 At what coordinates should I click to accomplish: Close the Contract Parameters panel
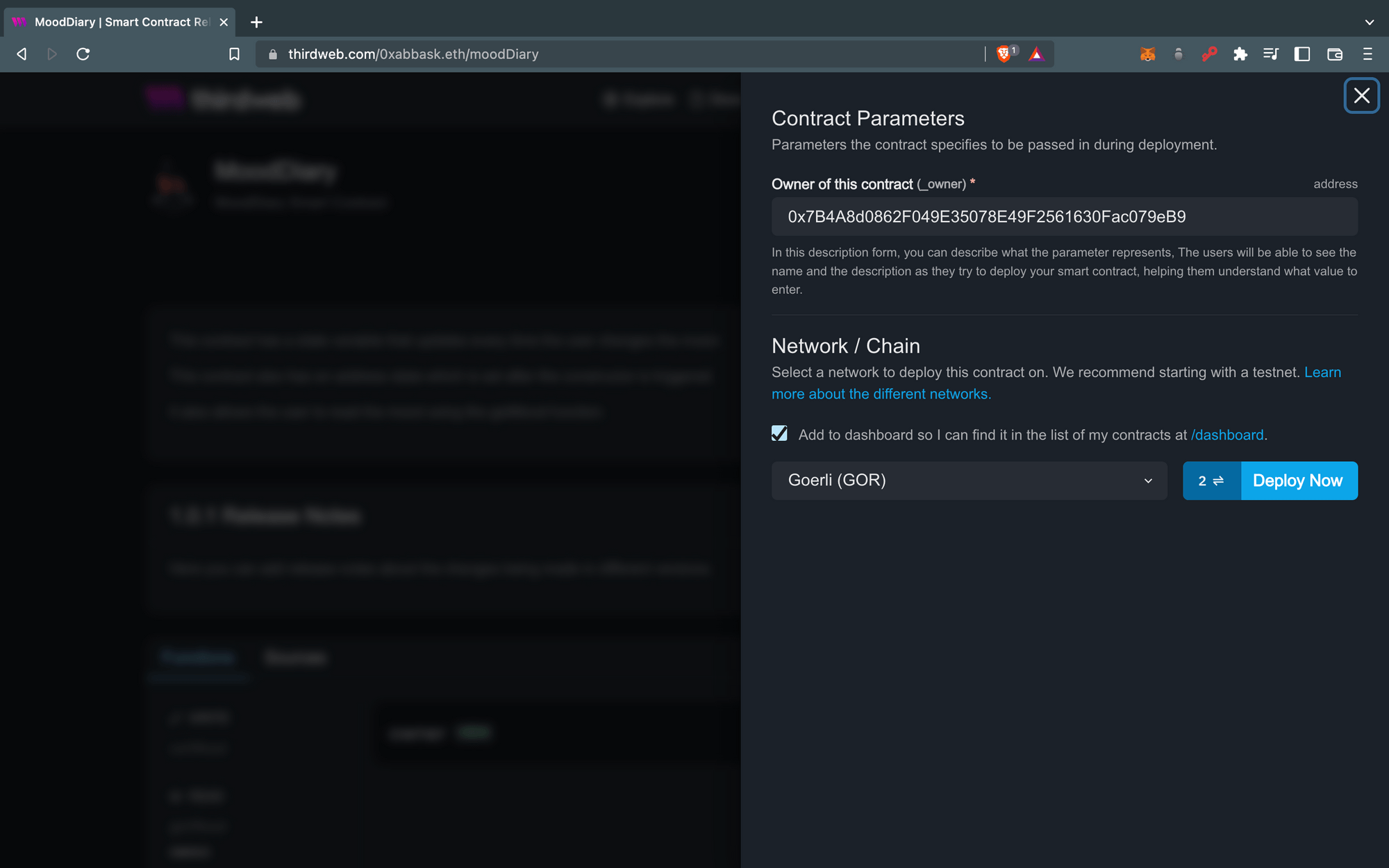click(1361, 96)
